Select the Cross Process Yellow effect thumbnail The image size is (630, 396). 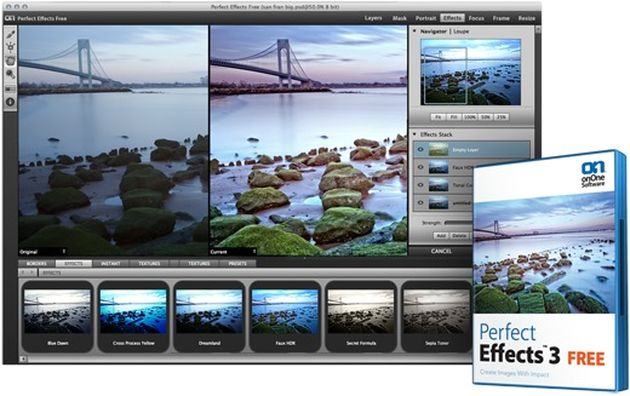(133, 317)
